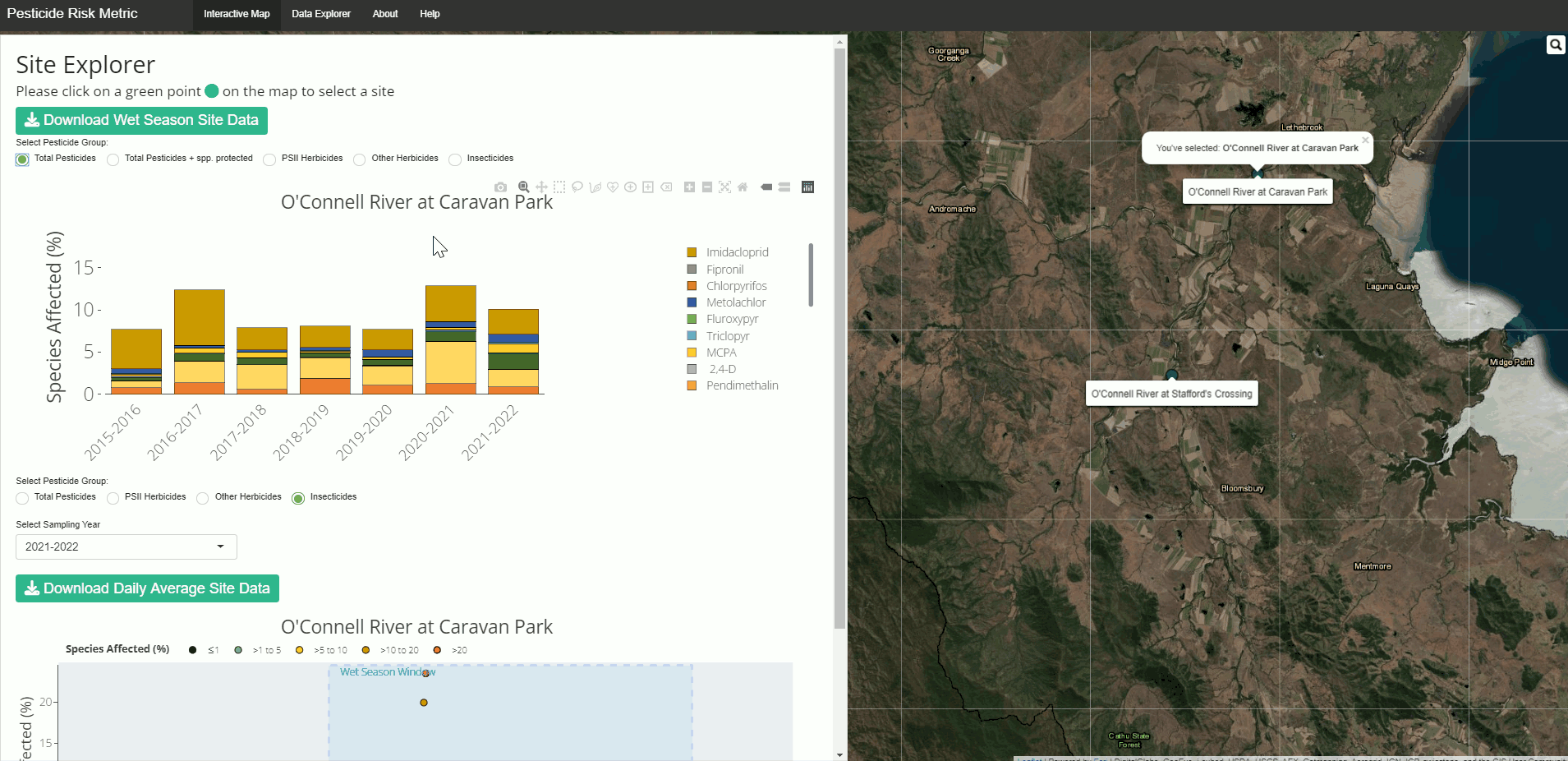Screen dimensions: 1568x761
Task: Click the '>10 to 20' legend entry
Action: [x=399, y=650]
